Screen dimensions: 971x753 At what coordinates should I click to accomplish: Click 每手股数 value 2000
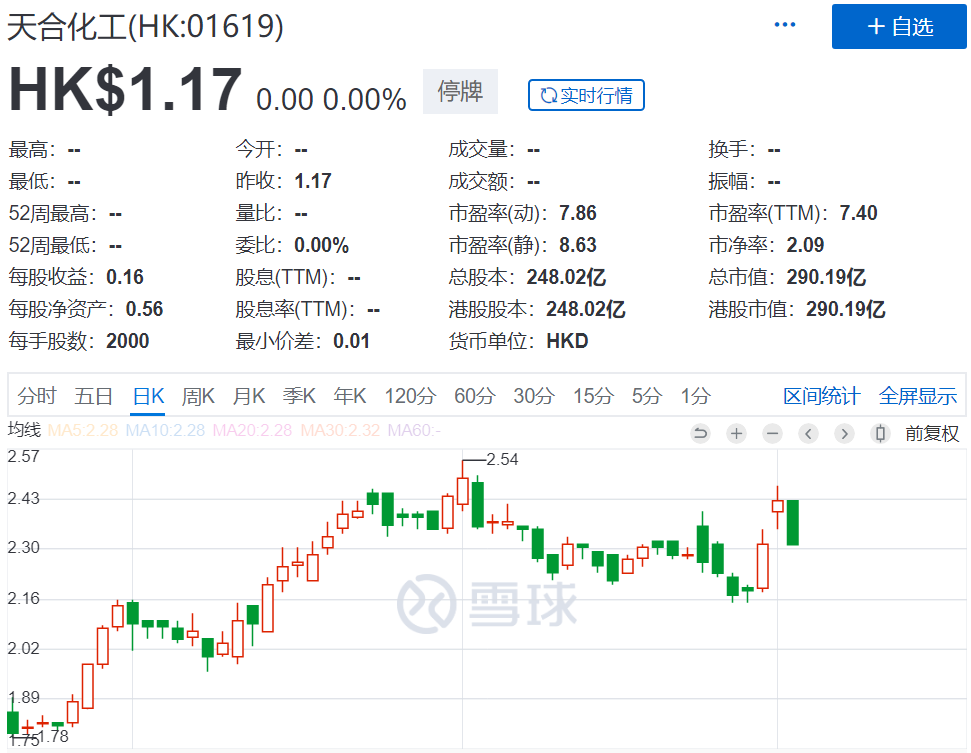pyautogui.click(x=128, y=341)
